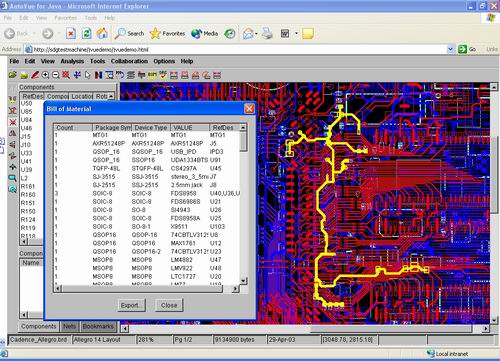Click the Device Type column header
The image size is (500, 361).
coord(151,128)
